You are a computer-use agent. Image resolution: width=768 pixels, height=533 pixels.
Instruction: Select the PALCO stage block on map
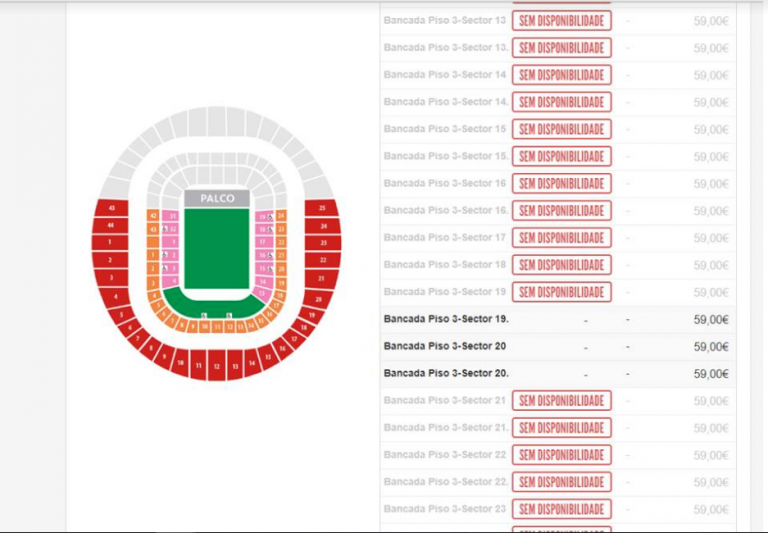point(217,198)
